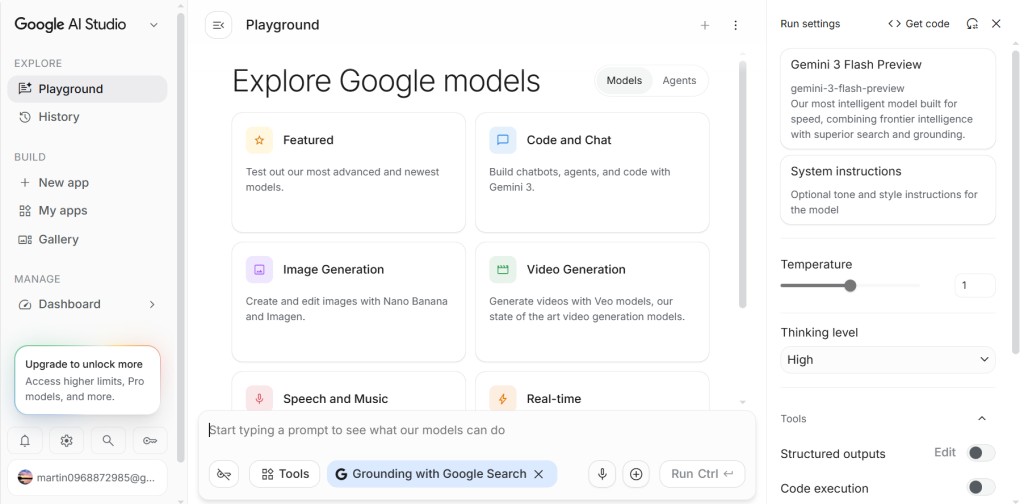Open the API key icon

(x=150, y=441)
